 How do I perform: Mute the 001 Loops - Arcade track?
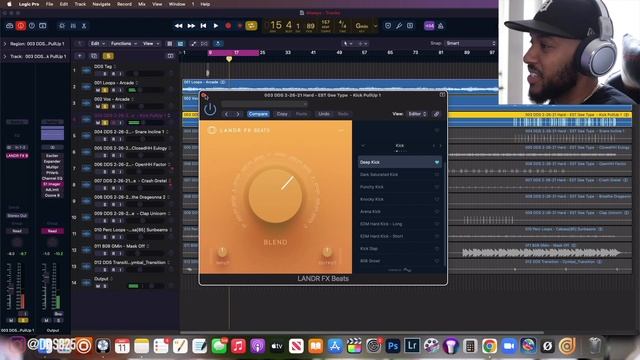(98, 90)
